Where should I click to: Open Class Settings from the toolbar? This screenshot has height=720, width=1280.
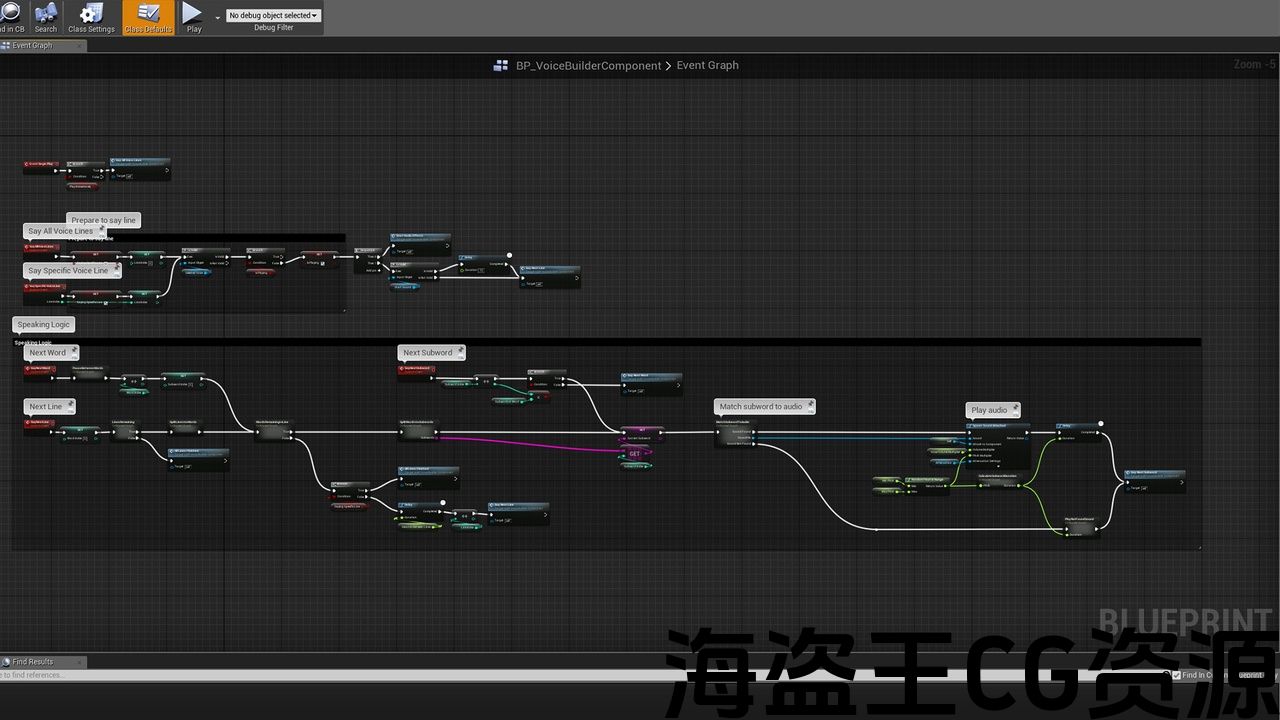91,17
